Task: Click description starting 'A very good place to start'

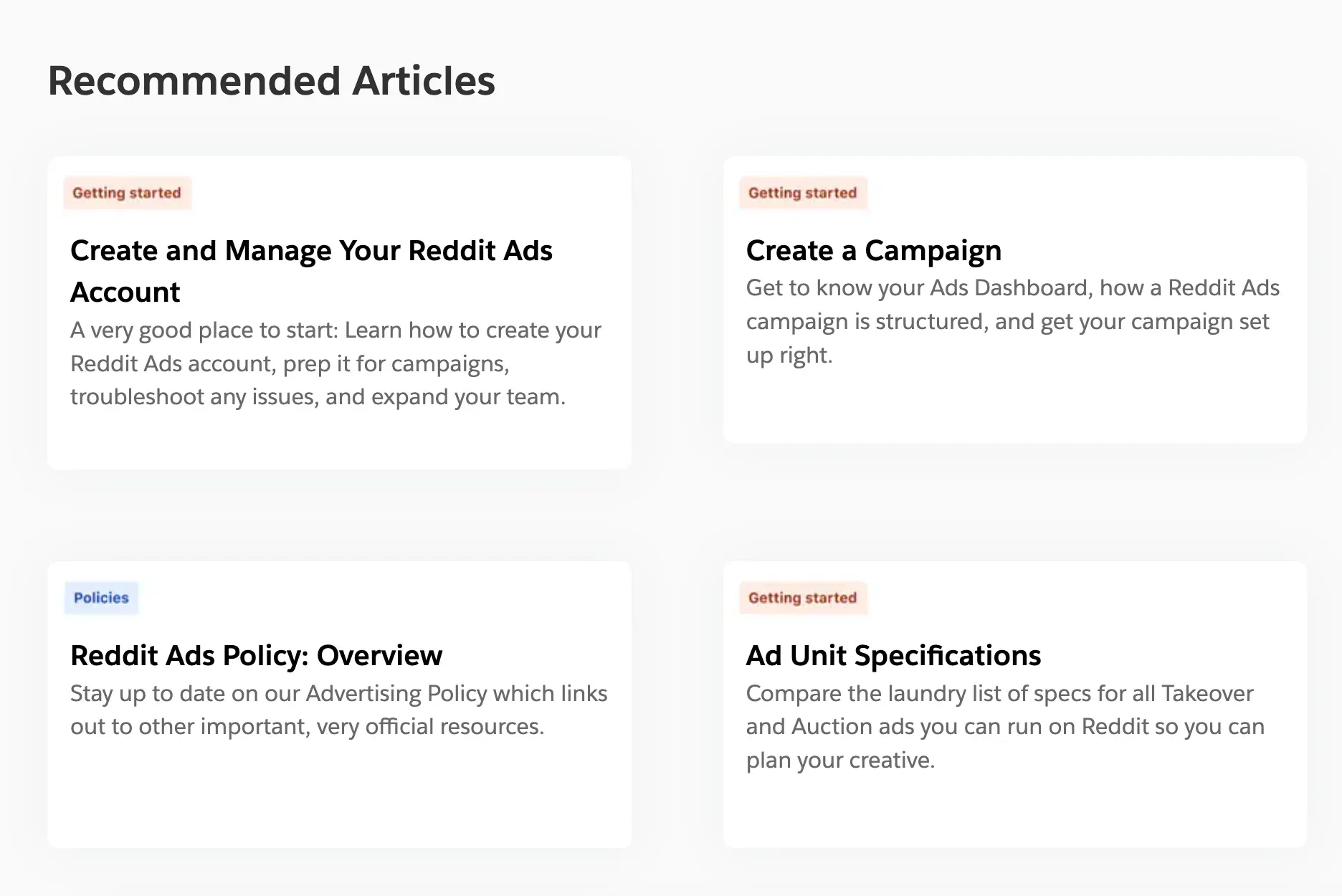Action: (x=335, y=363)
